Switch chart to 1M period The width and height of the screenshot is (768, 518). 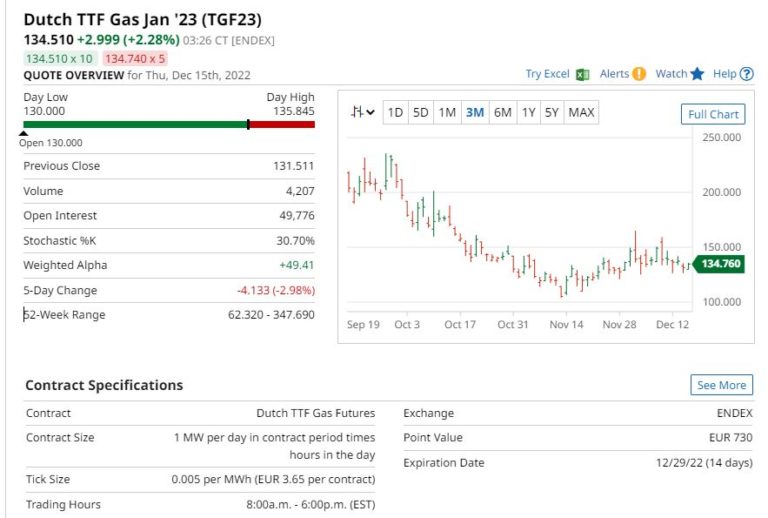pyautogui.click(x=447, y=112)
